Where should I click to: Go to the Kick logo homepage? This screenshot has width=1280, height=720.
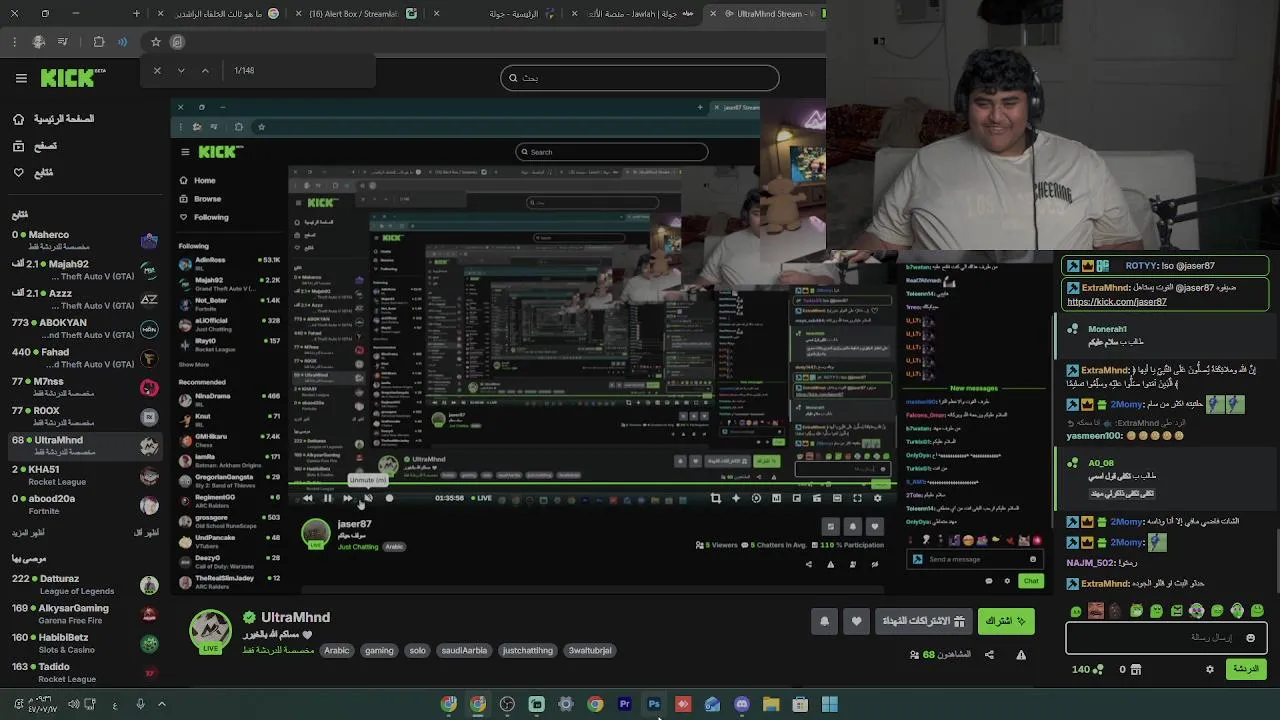73,77
